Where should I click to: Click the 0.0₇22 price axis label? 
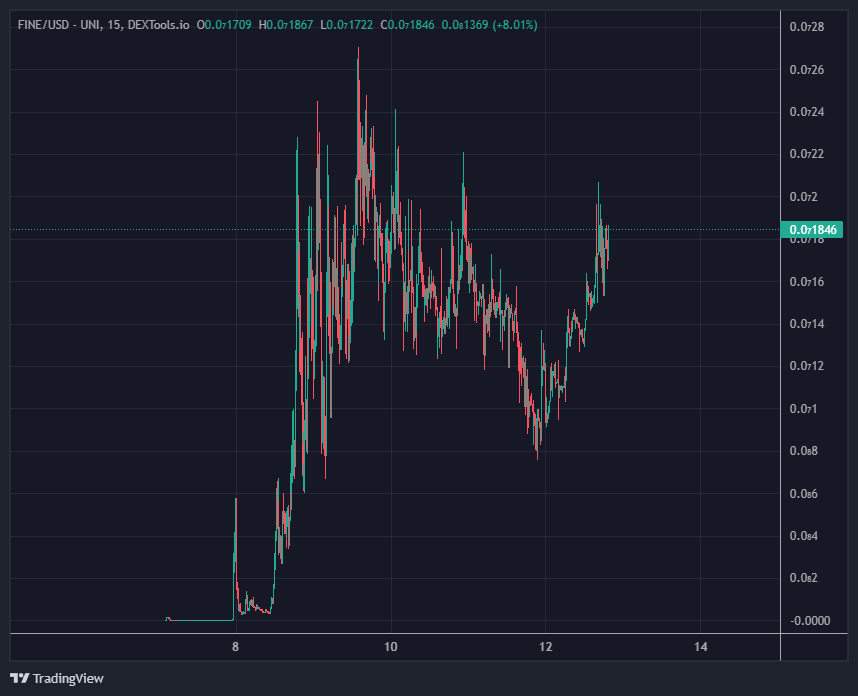click(x=807, y=154)
